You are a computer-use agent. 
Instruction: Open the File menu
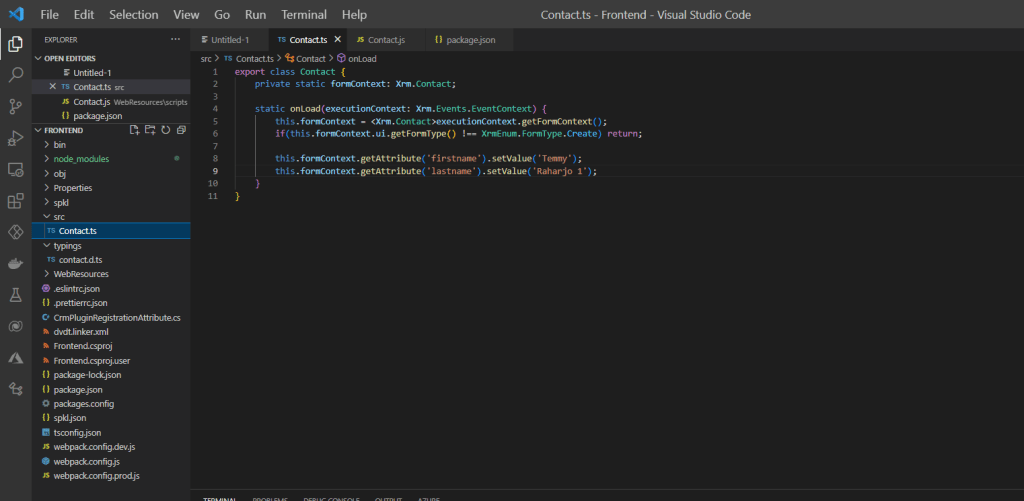pyautogui.click(x=50, y=14)
